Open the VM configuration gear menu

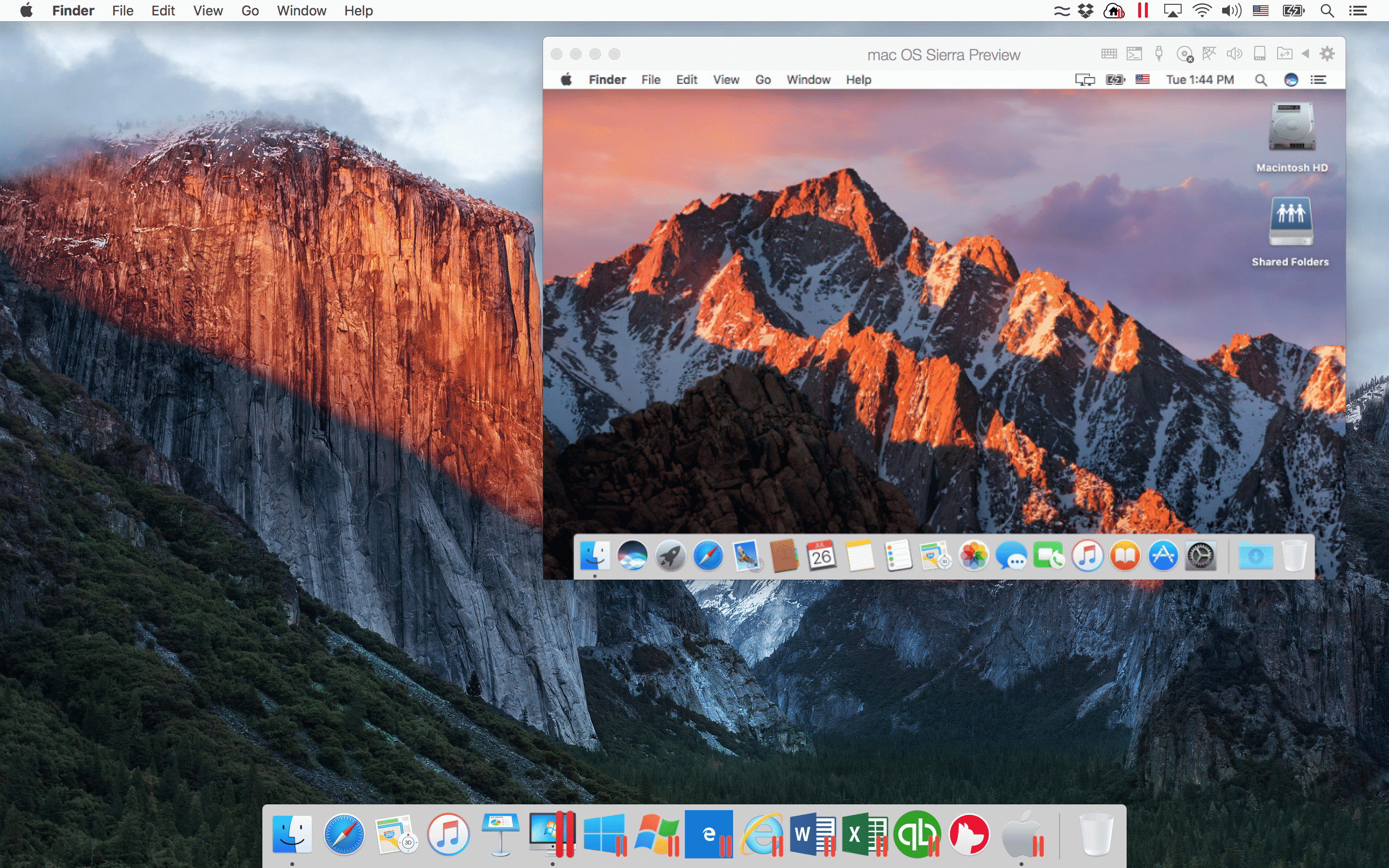point(1327,54)
